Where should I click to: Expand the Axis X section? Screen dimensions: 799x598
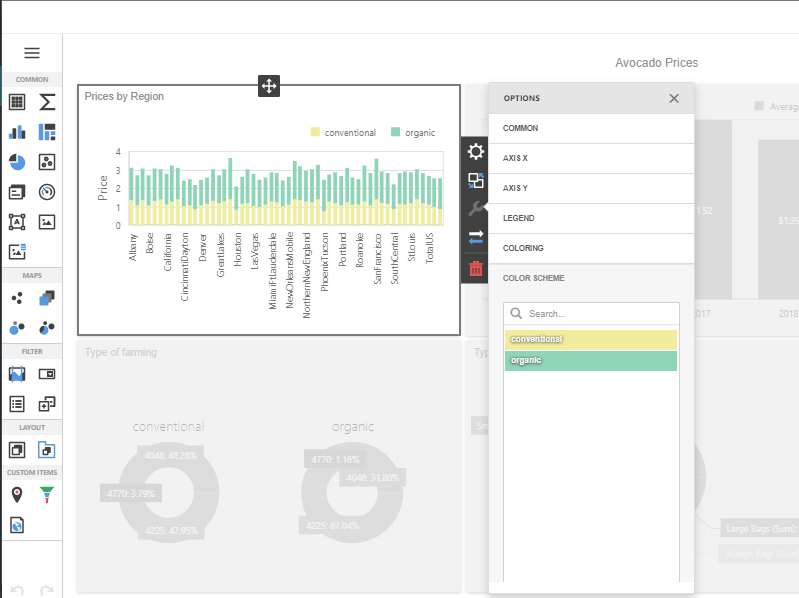590,158
